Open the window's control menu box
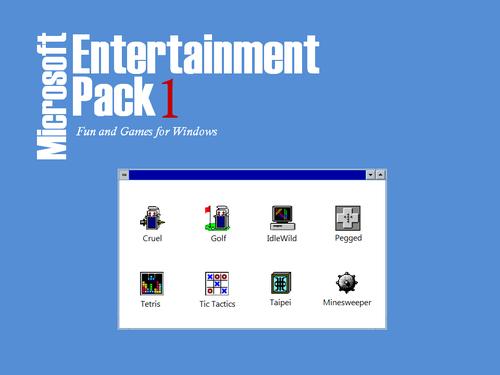500x375 pixels. [124, 175]
